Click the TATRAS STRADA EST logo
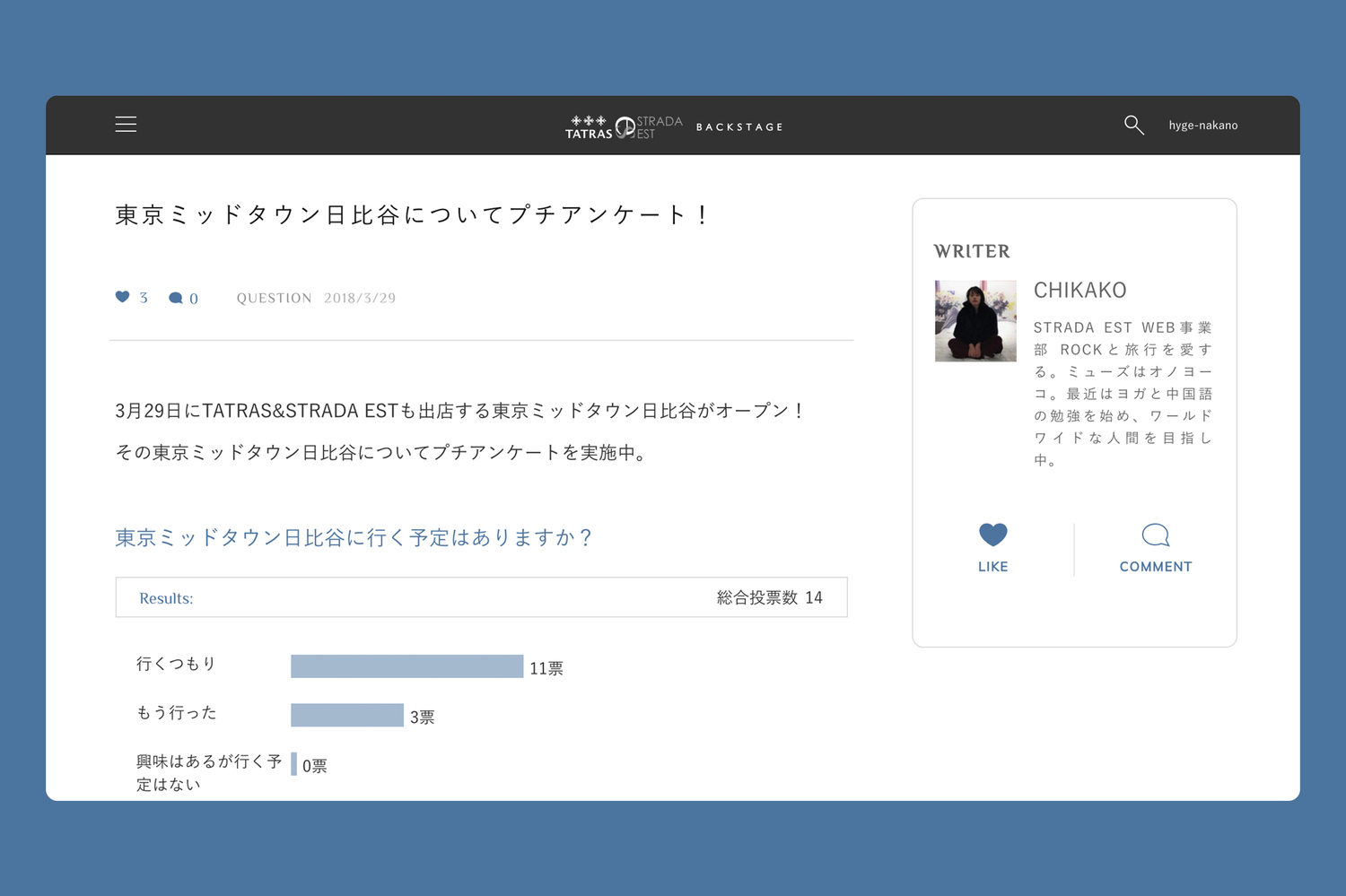Screen dimensions: 1346x896 click(x=624, y=126)
